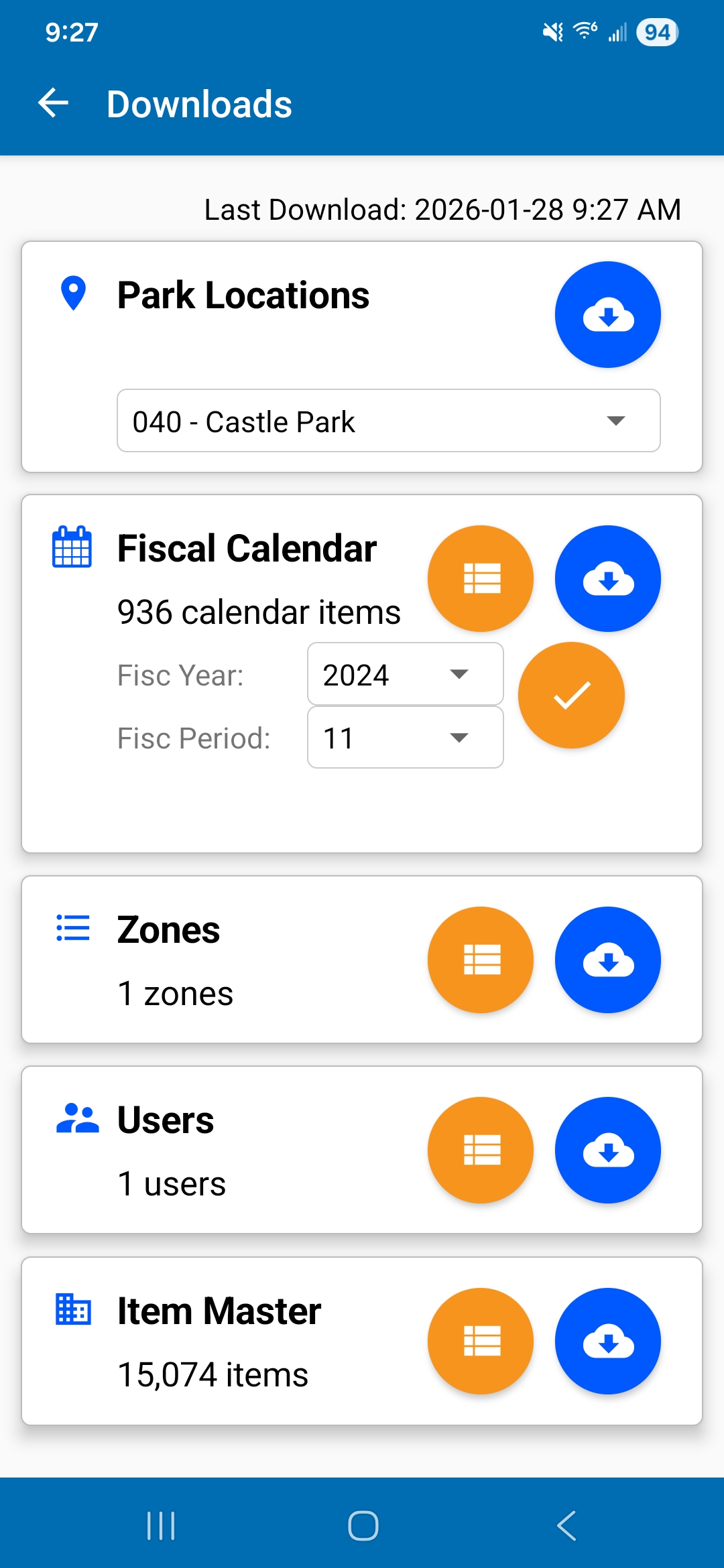This screenshot has height=1568, width=724.
Task: Show the Users list
Action: click(x=481, y=1150)
